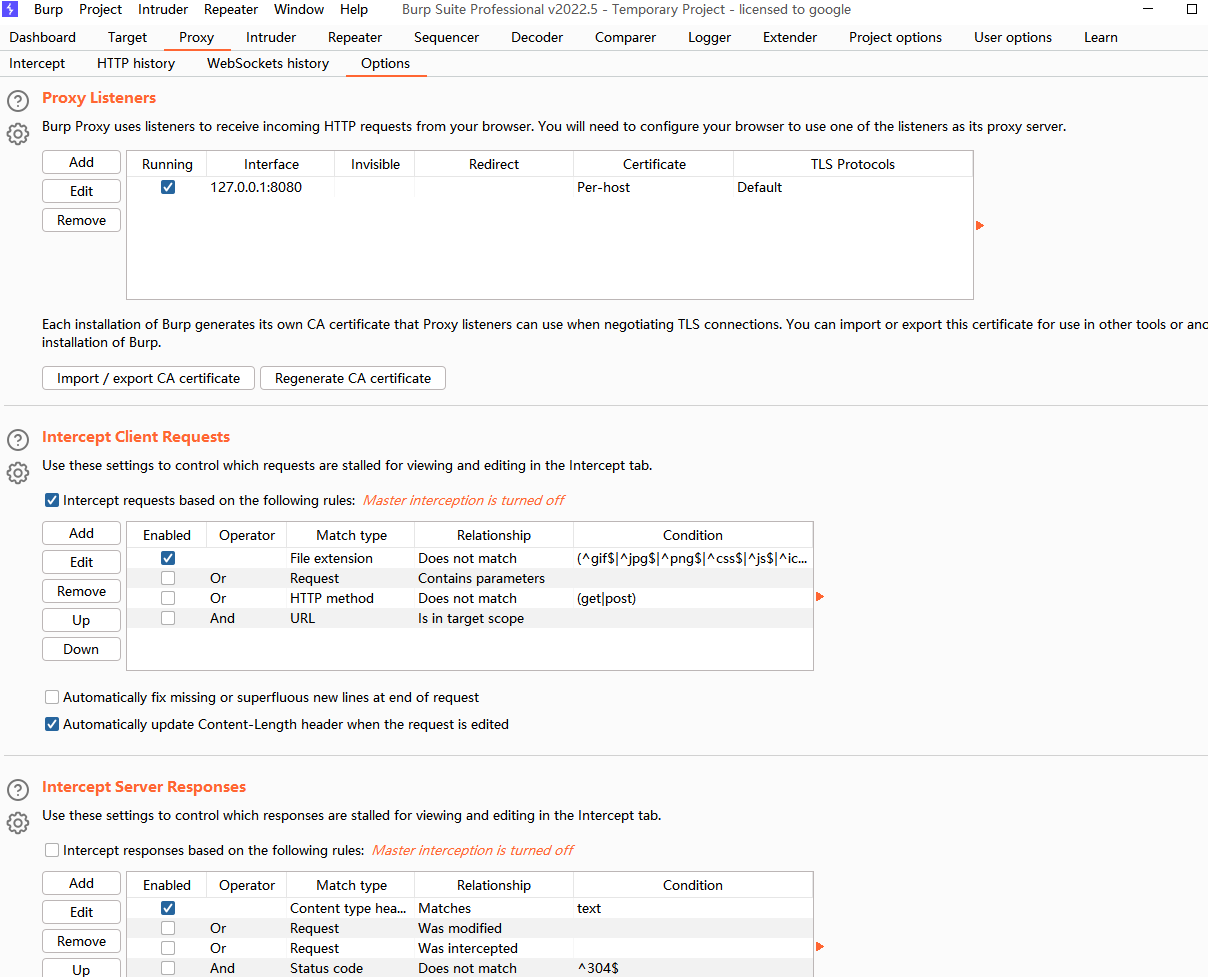The width and height of the screenshot is (1208, 977).
Task: Move client request rule Down
Action: 81,649
